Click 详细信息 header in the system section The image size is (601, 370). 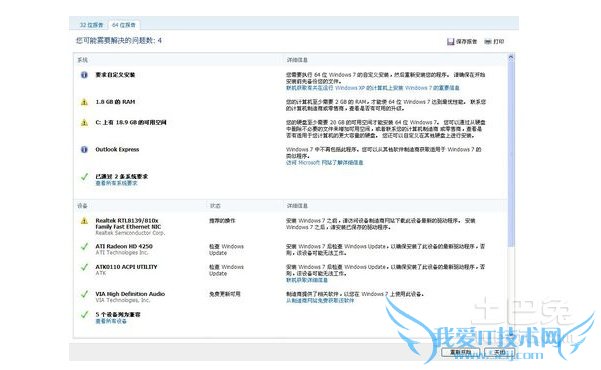(x=297, y=60)
